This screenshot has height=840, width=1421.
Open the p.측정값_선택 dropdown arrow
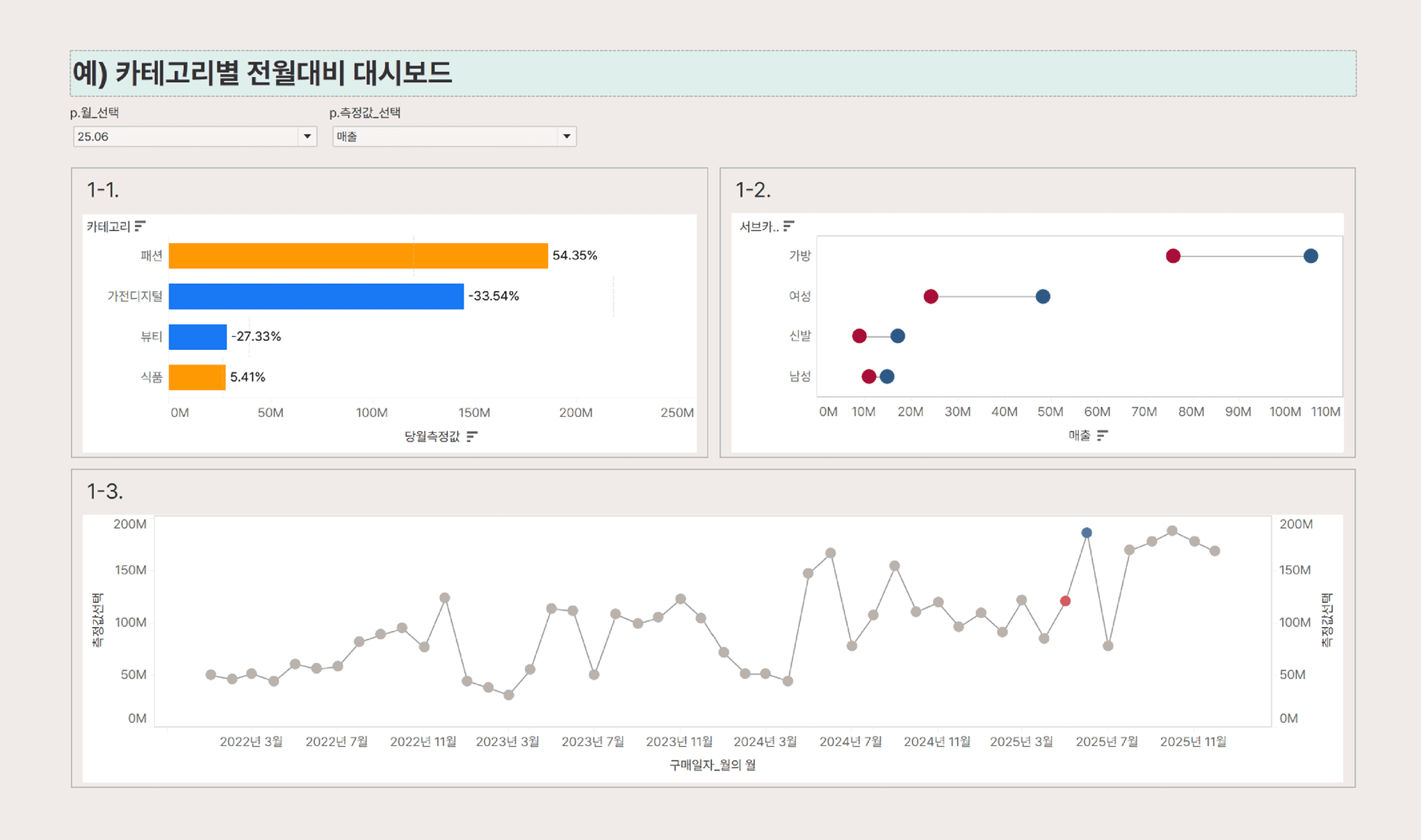(x=566, y=136)
